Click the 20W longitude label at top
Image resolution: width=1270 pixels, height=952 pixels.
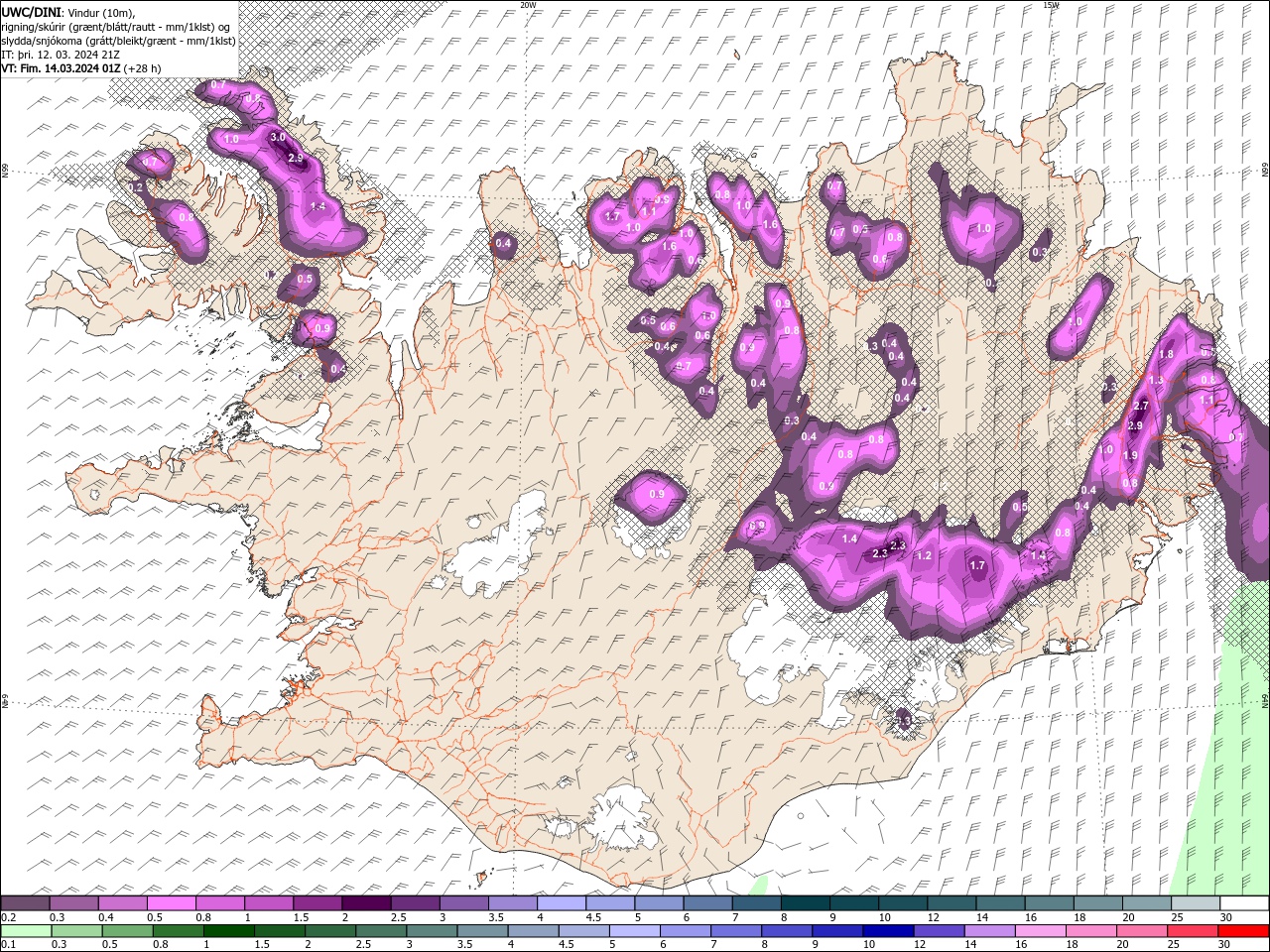528,5
